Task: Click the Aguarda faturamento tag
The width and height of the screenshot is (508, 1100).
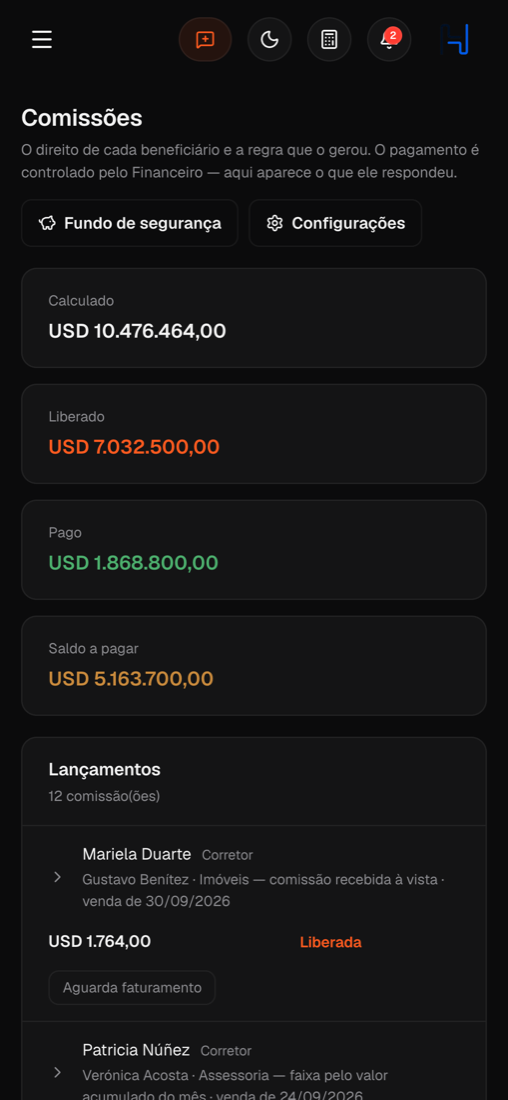Action: click(132, 988)
